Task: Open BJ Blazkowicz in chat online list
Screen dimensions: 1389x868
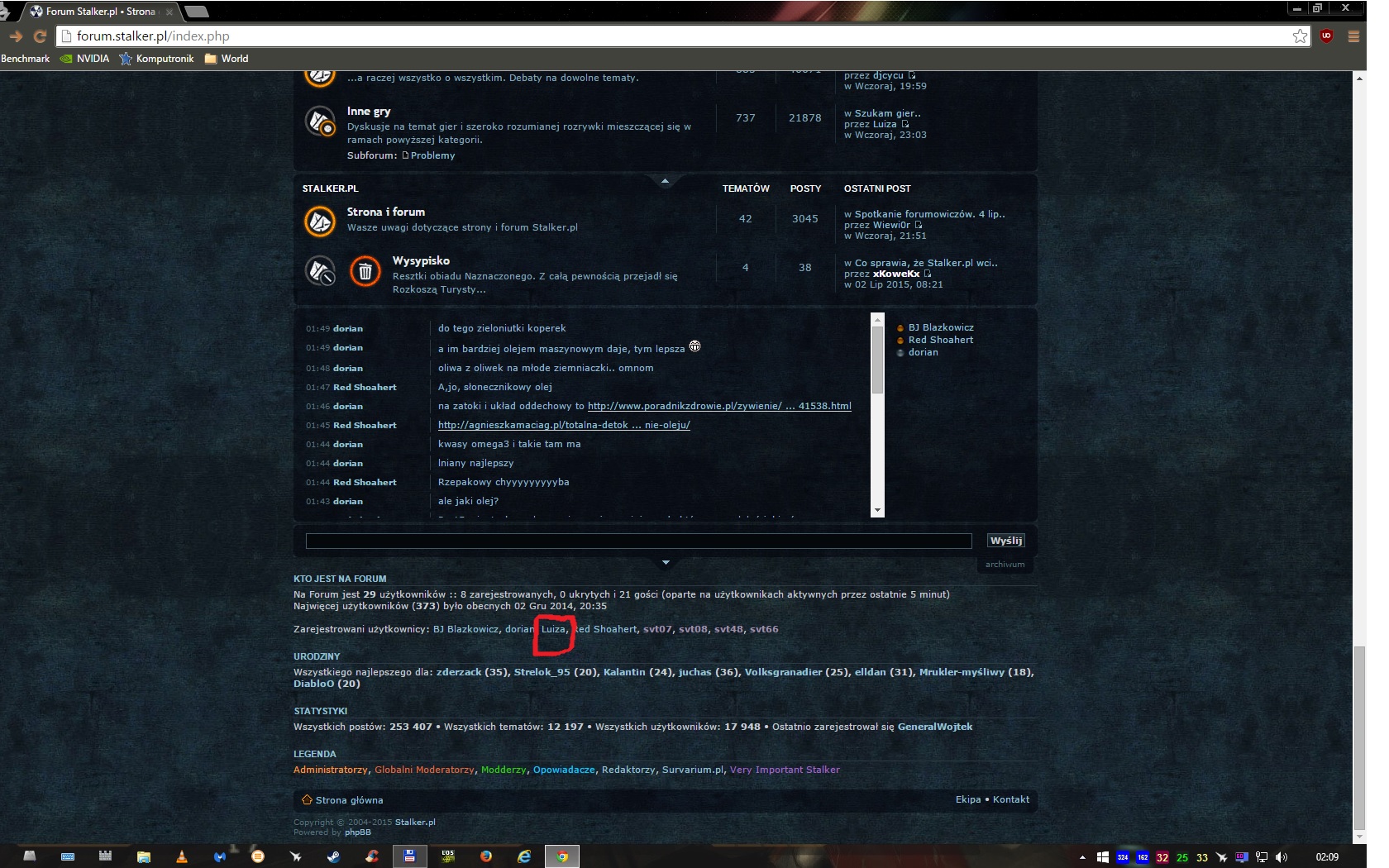Action: (941, 327)
